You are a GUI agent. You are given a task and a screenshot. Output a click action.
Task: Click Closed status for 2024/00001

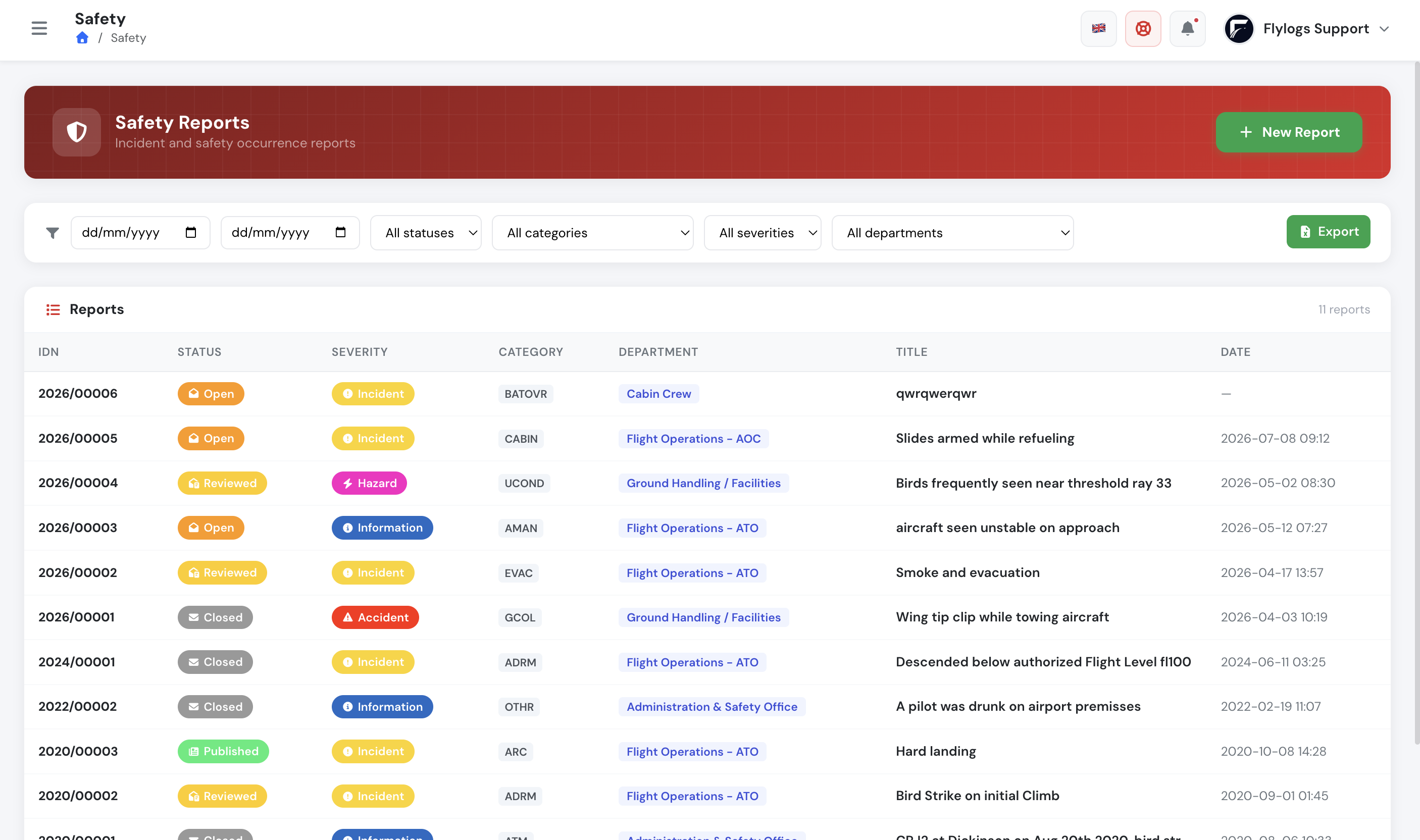[x=215, y=662]
